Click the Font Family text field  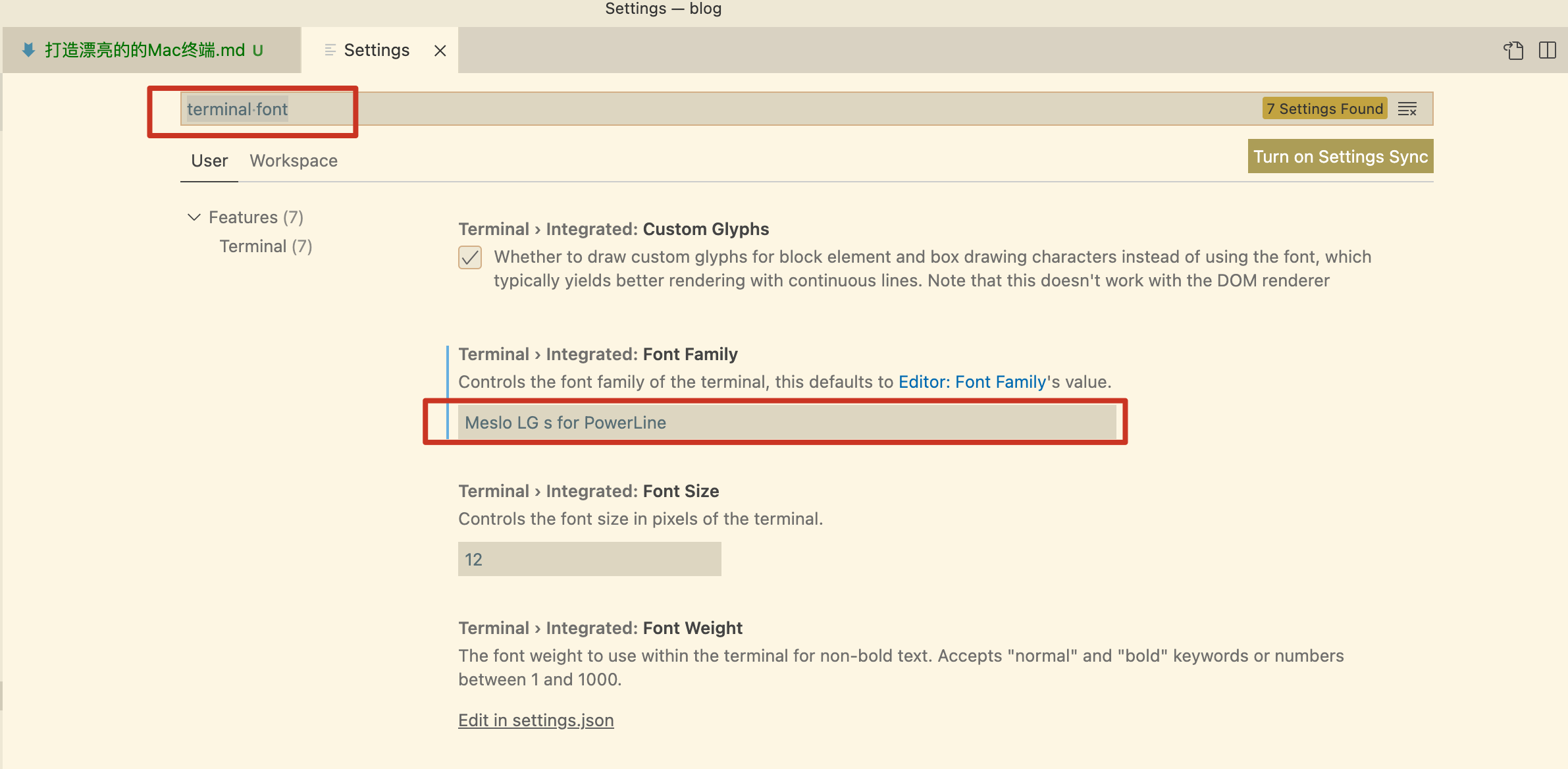pyautogui.click(x=787, y=423)
